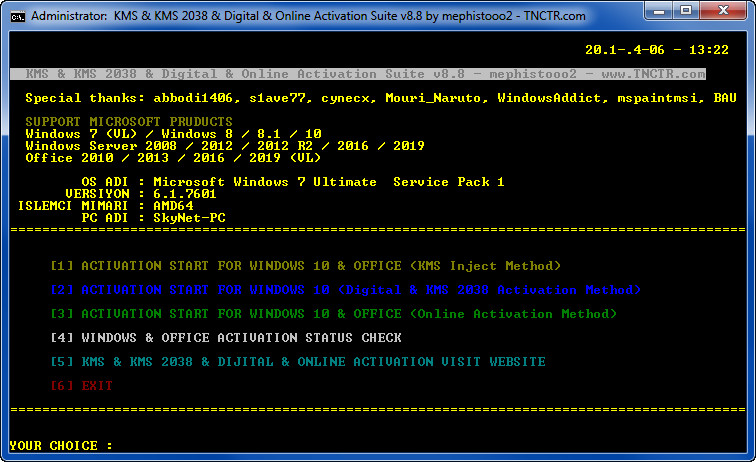Click the OS ADI Windows 7 Ultimate line
The height and width of the screenshot is (462, 756).
(293, 182)
